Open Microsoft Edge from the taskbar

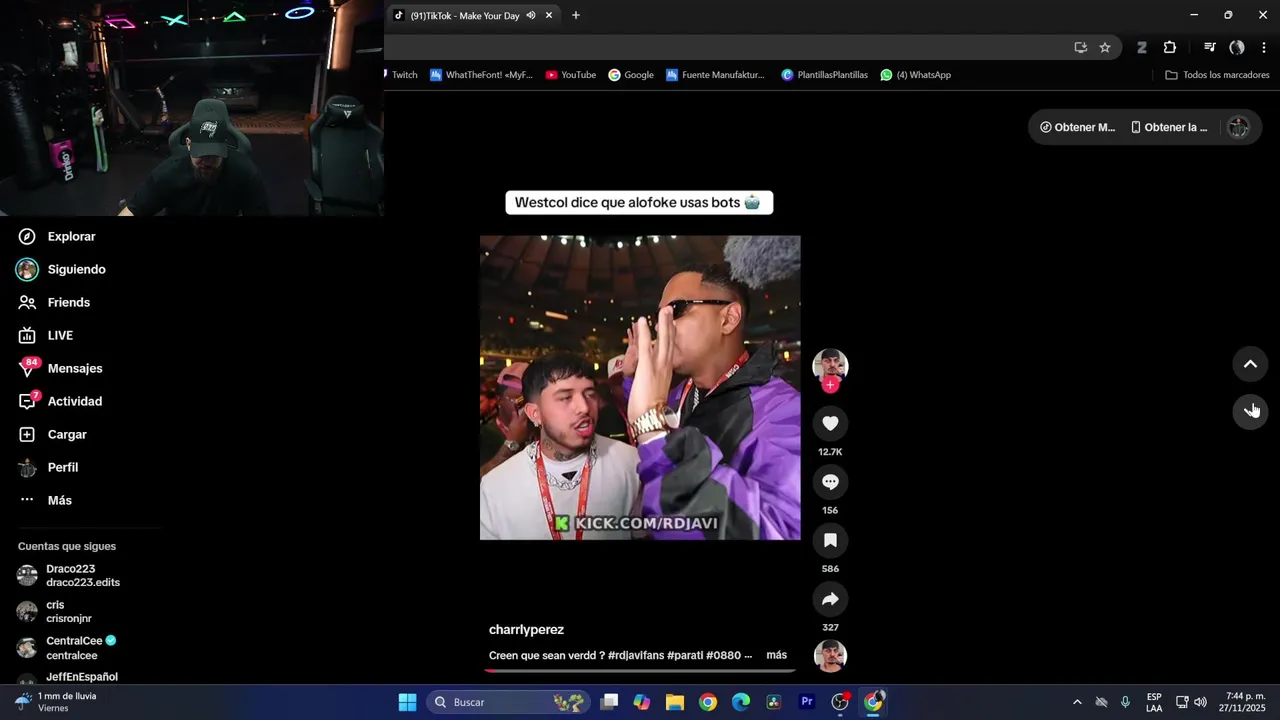click(741, 702)
